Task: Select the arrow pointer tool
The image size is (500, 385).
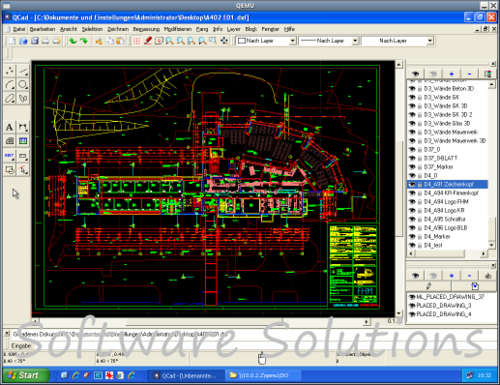Action: pos(16,193)
